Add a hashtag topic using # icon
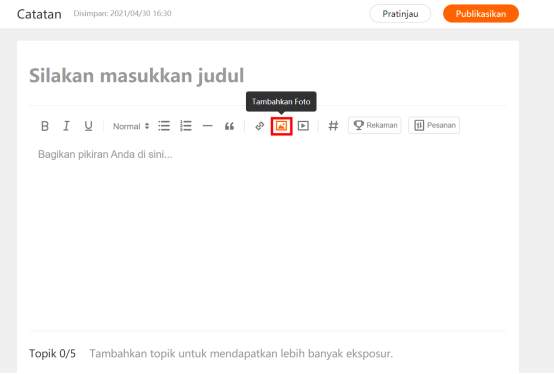This screenshot has height=374, width=554. tap(333, 126)
